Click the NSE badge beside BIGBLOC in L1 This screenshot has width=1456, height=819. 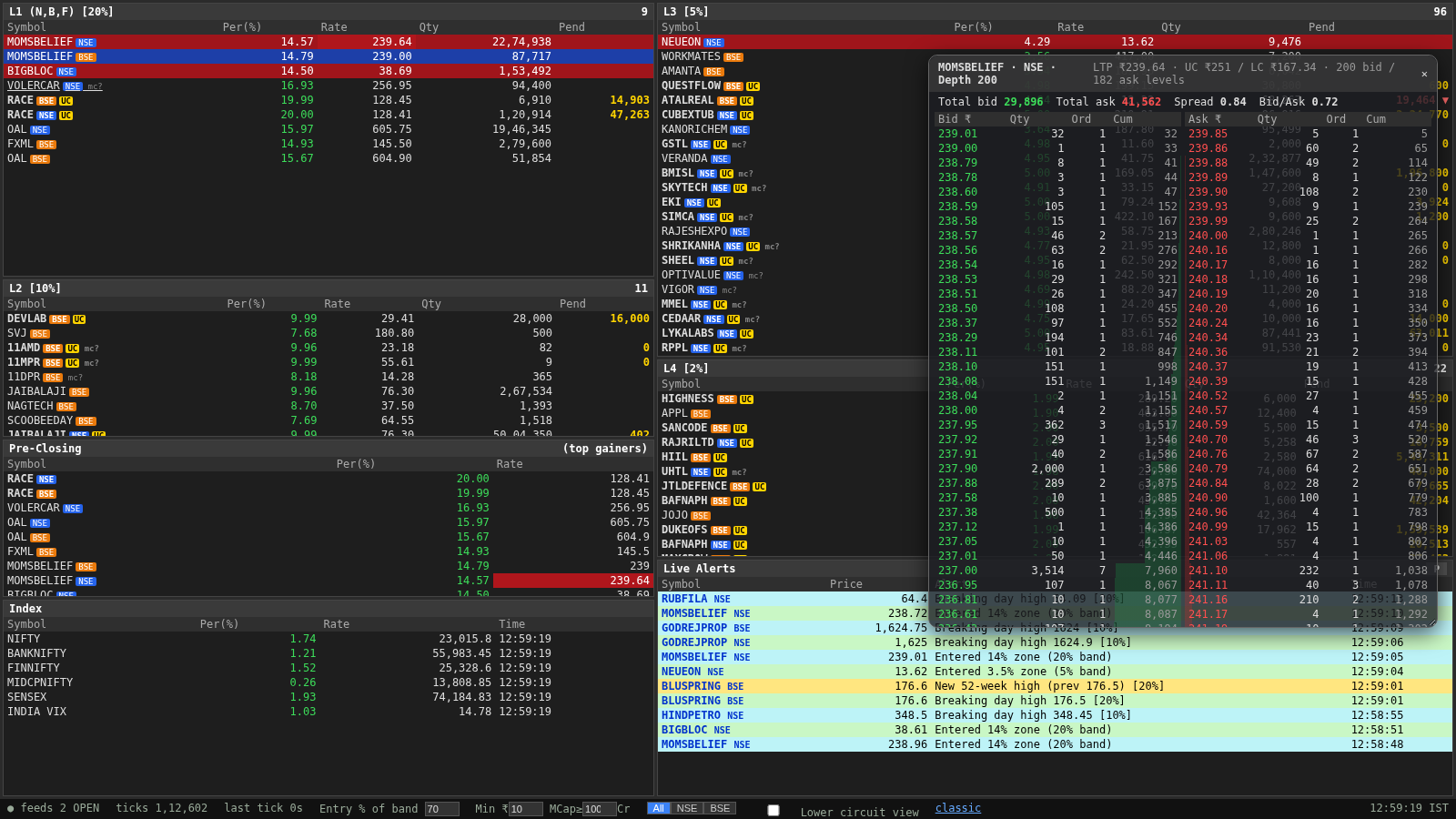(x=66, y=72)
